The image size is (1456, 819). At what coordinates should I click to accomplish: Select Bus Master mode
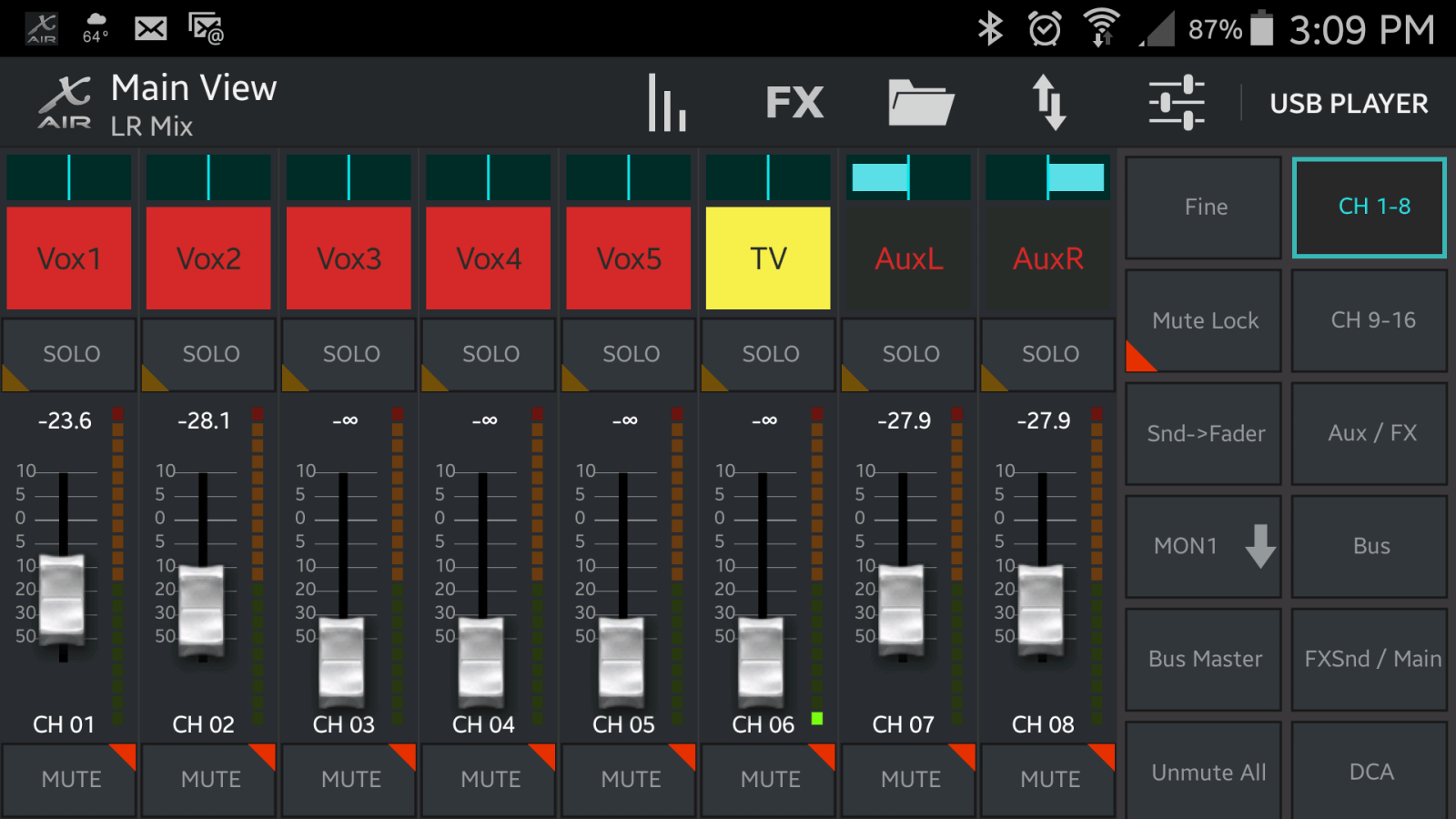[x=1203, y=658]
